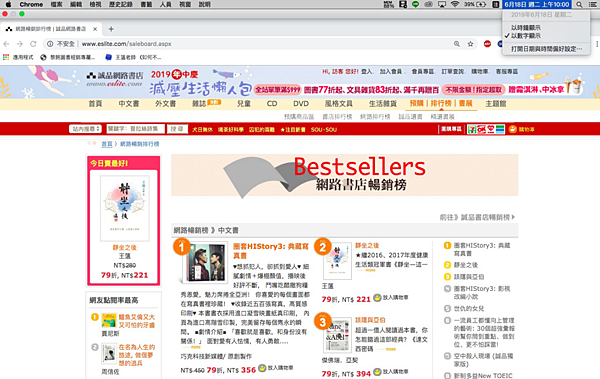Click the site information icon beside 不安全
This screenshot has height=379, width=600.
[50, 44]
